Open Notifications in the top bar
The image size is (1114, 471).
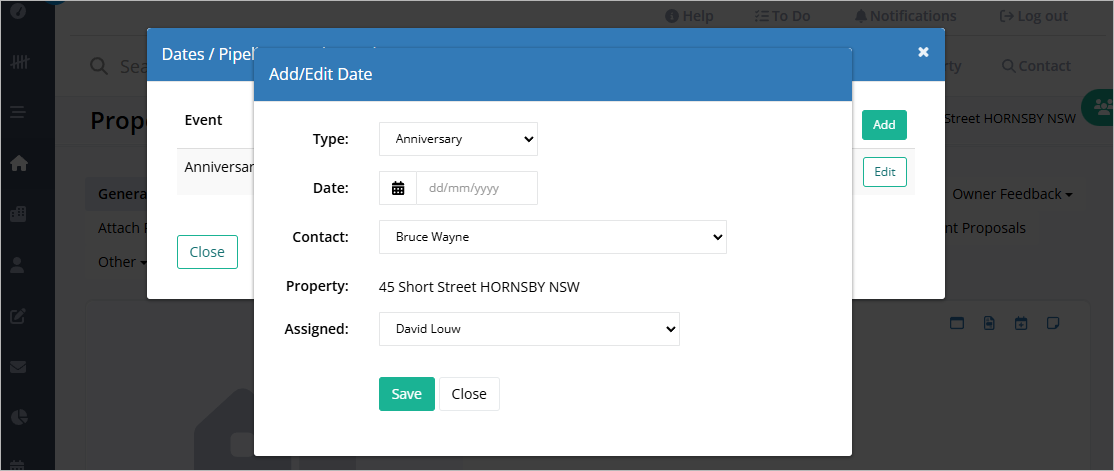pyautogui.click(x=905, y=16)
